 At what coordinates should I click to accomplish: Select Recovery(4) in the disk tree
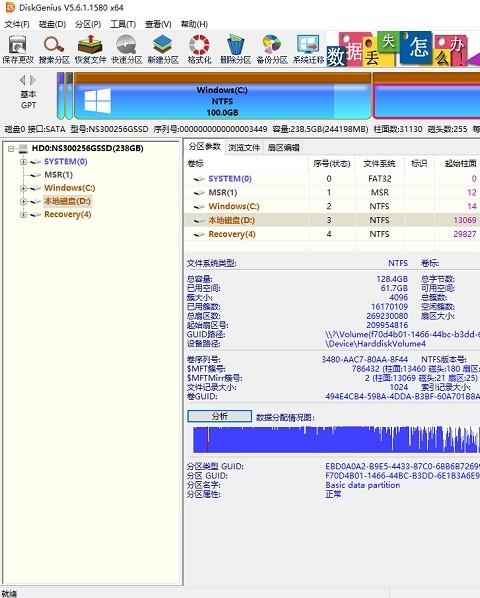(x=67, y=215)
